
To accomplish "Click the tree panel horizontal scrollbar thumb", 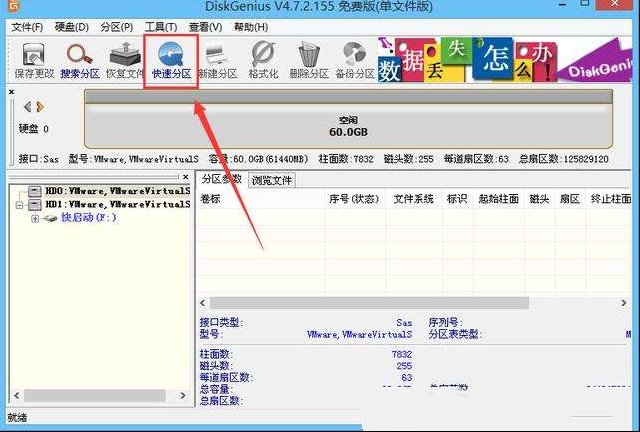I will point(95,396).
